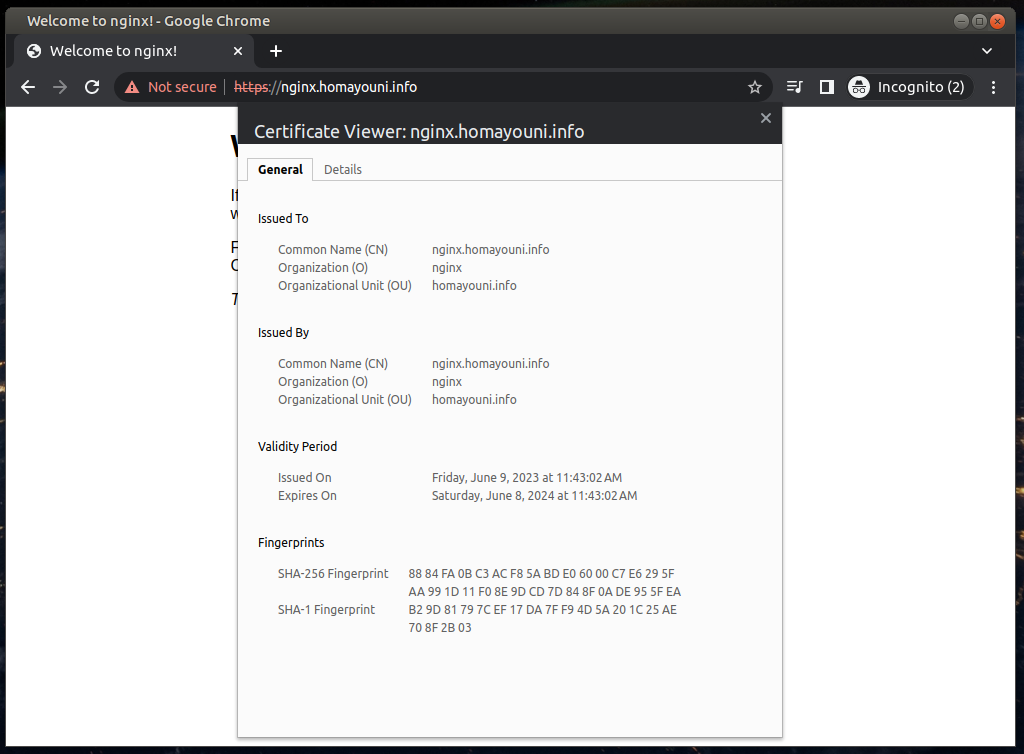Click the SHA-256 fingerprint first line starting 88 84
The height and width of the screenshot is (754, 1024).
pos(541,574)
